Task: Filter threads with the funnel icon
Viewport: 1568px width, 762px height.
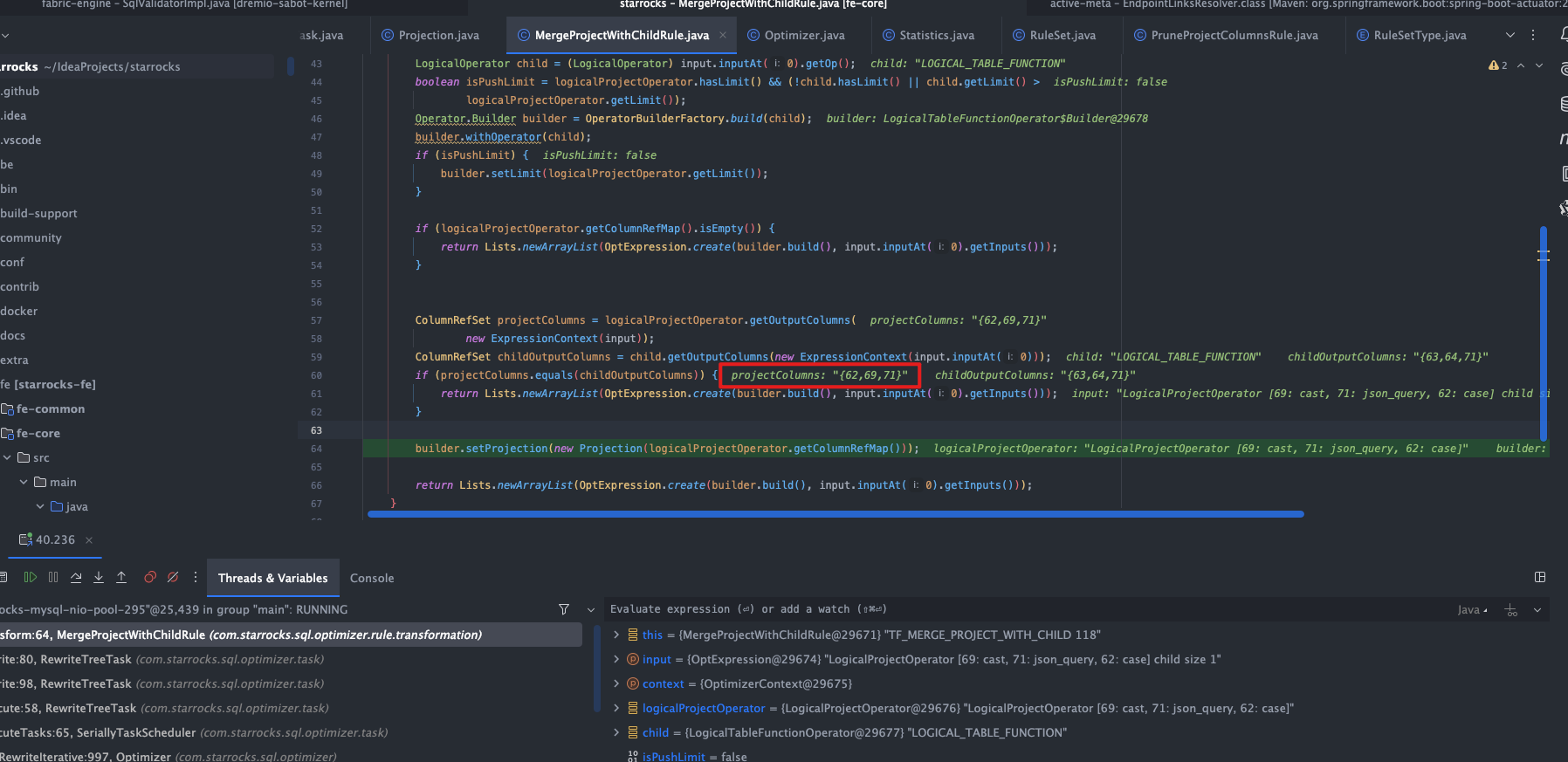Action: pyautogui.click(x=564, y=609)
